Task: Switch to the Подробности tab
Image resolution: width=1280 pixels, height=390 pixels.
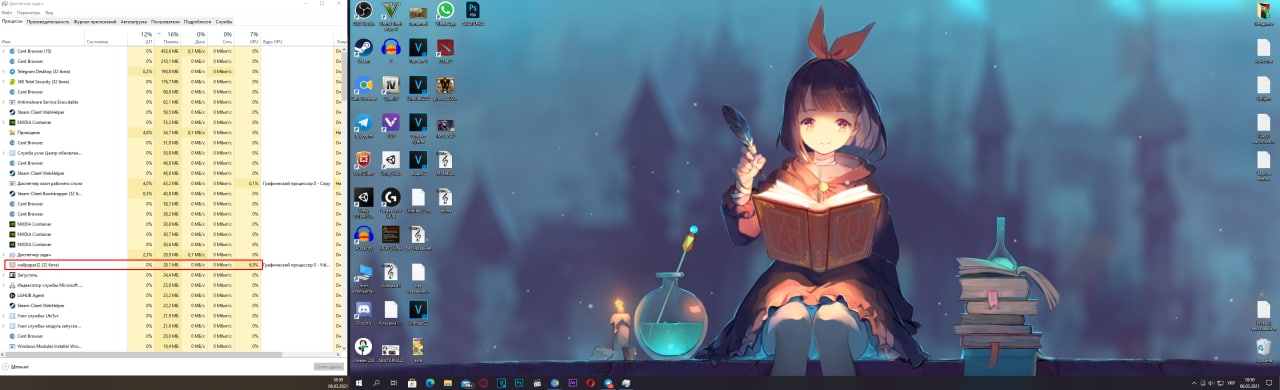Action: tap(198, 21)
